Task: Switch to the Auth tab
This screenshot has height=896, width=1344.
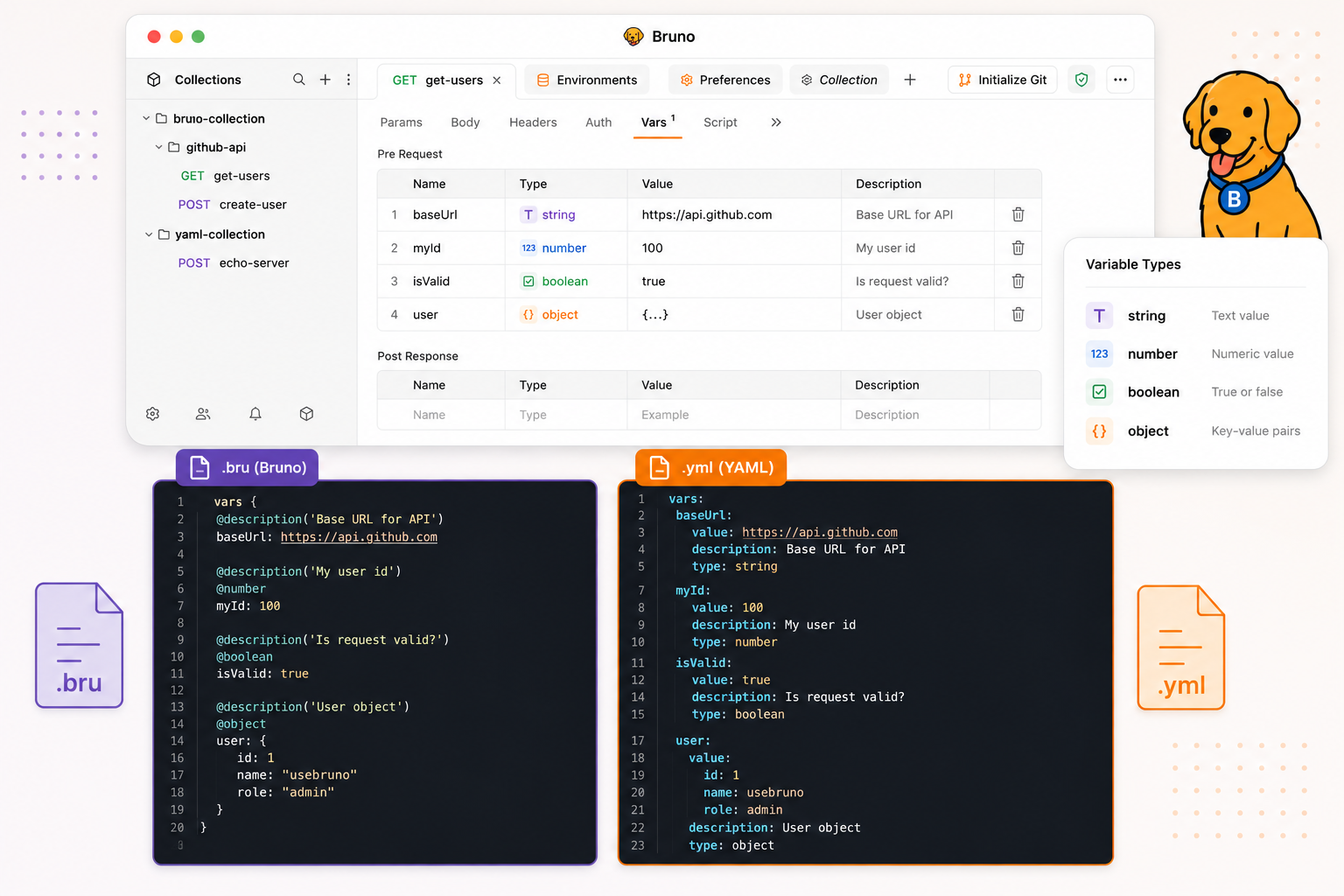Action: tap(598, 122)
